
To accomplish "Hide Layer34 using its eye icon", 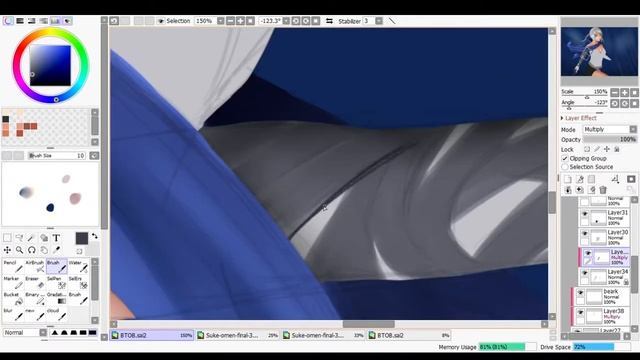I will click(584, 273).
